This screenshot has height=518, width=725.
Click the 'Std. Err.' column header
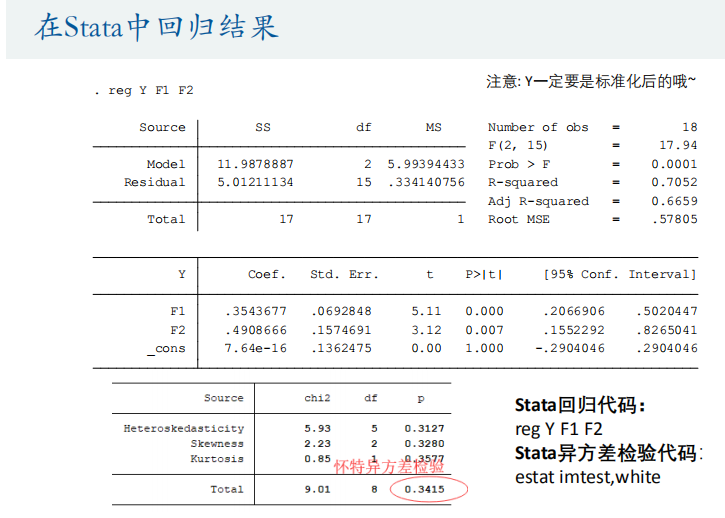pyautogui.click(x=344, y=274)
